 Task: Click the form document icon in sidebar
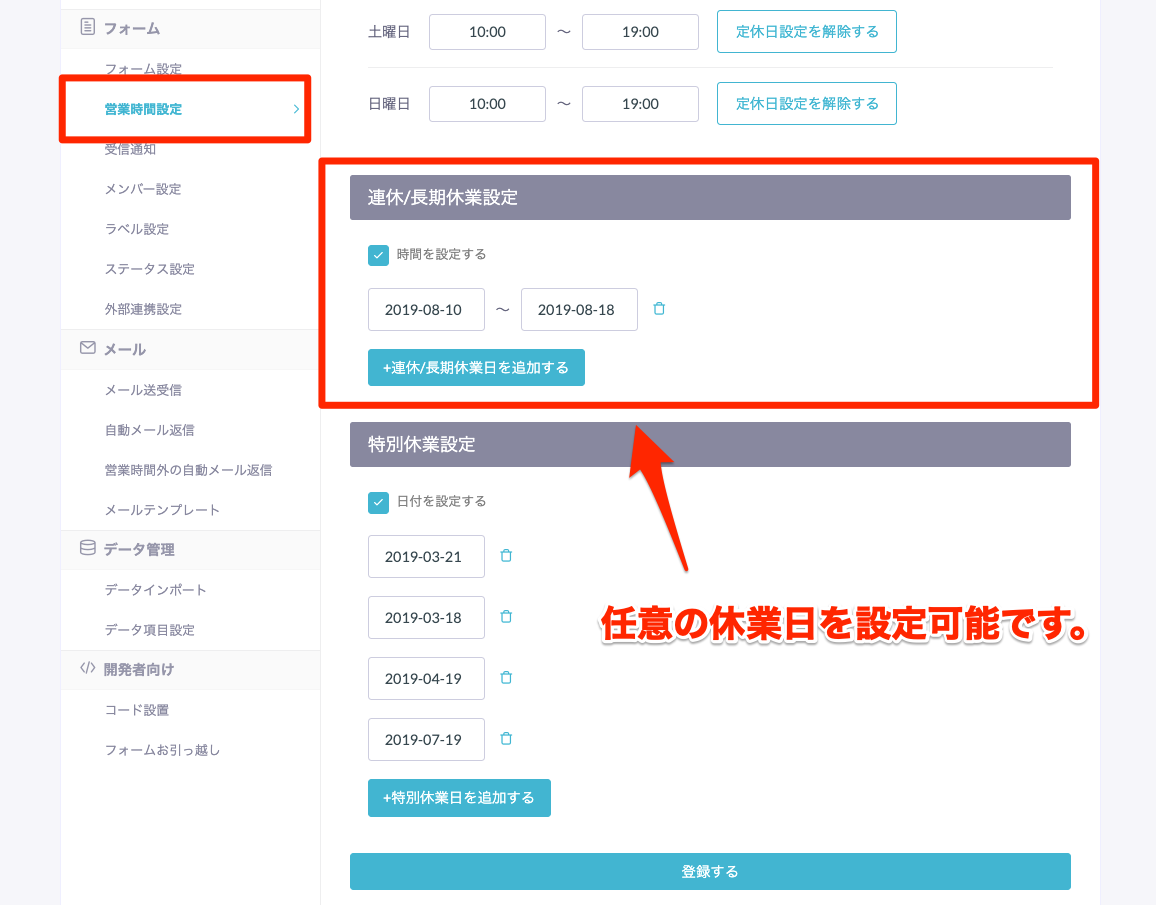(x=87, y=28)
